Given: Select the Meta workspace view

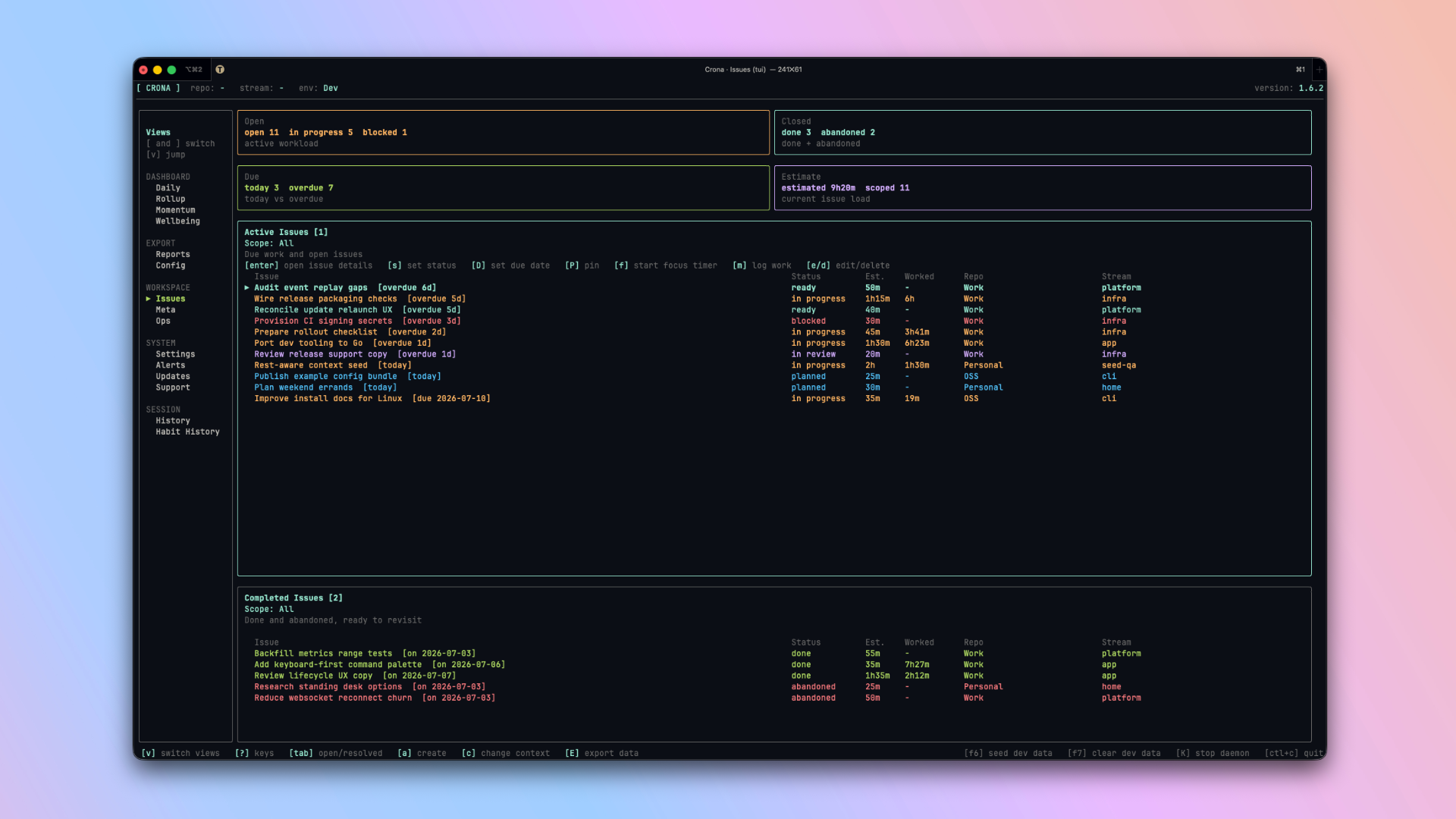Looking at the screenshot, I should point(165,310).
